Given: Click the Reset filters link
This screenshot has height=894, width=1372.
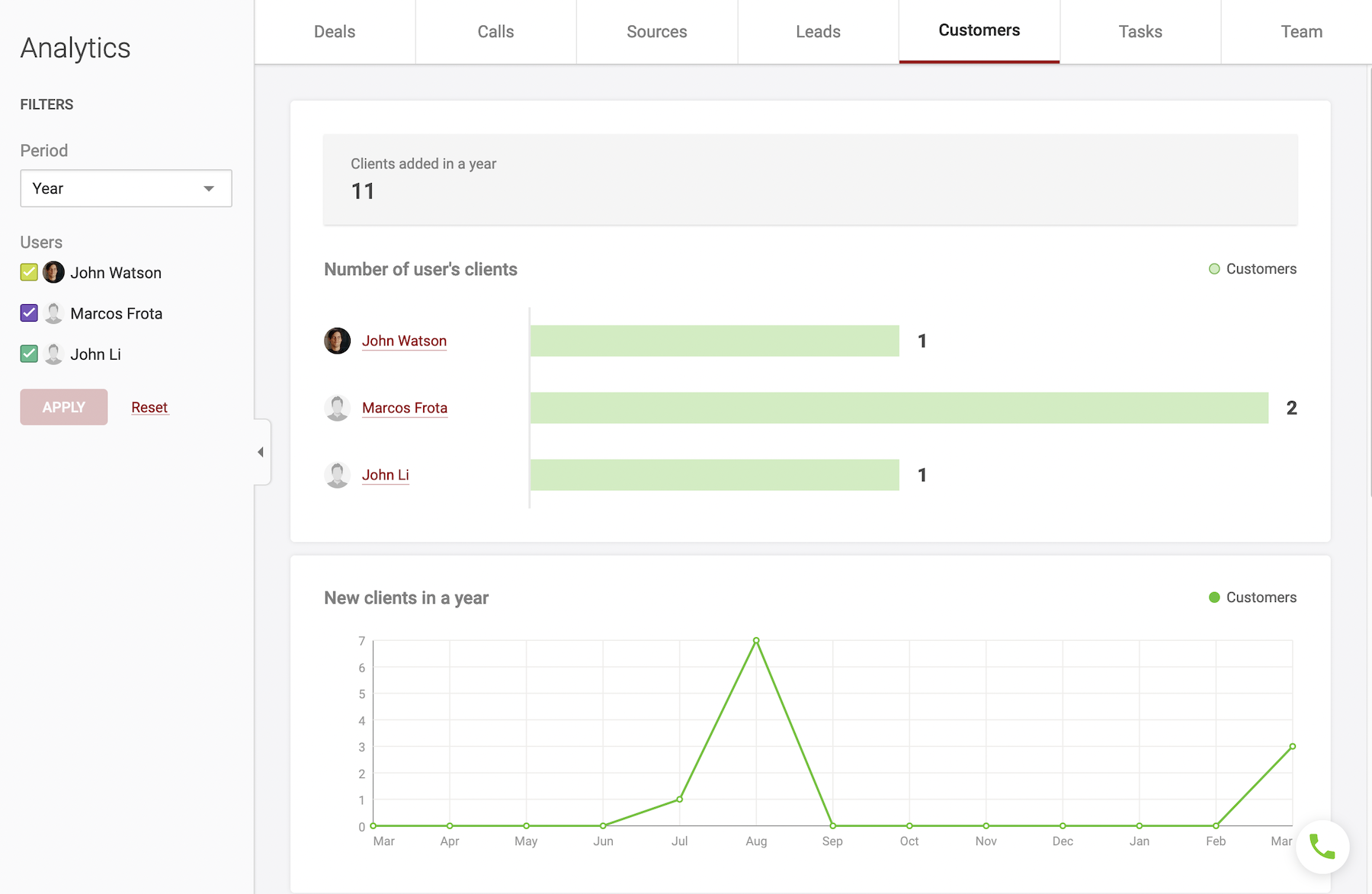Looking at the screenshot, I should click(x=149, y=408).
